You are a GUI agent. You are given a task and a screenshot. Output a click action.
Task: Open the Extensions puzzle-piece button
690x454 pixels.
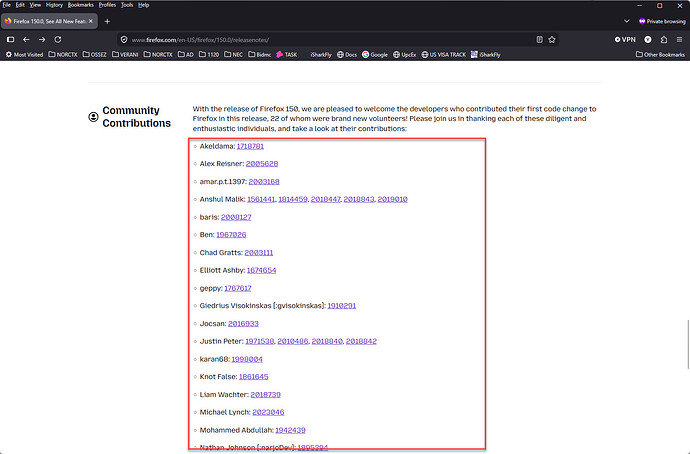[x=664, y=40]
